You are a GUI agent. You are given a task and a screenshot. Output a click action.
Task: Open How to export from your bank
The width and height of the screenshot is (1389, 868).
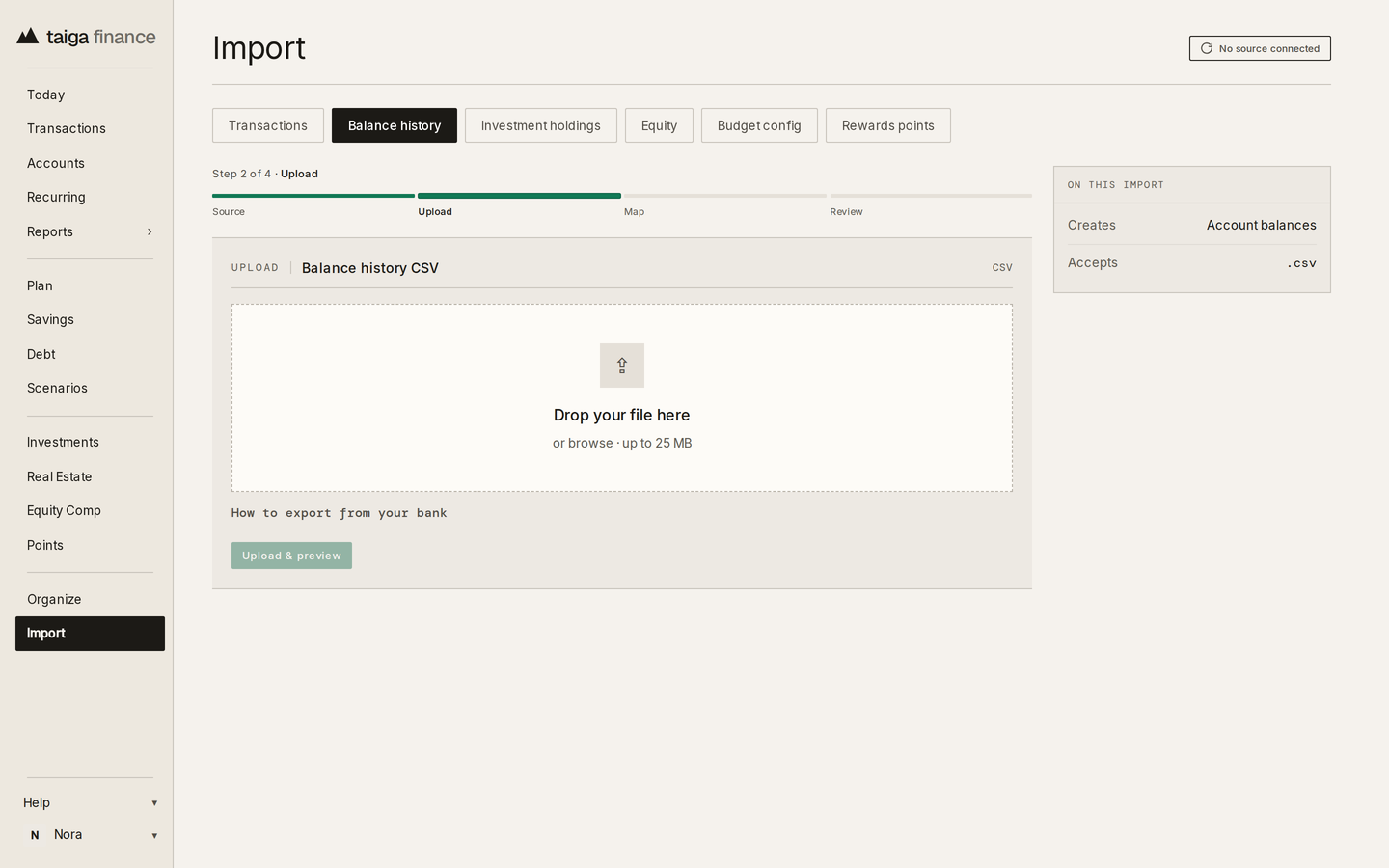tap(340, 513)
